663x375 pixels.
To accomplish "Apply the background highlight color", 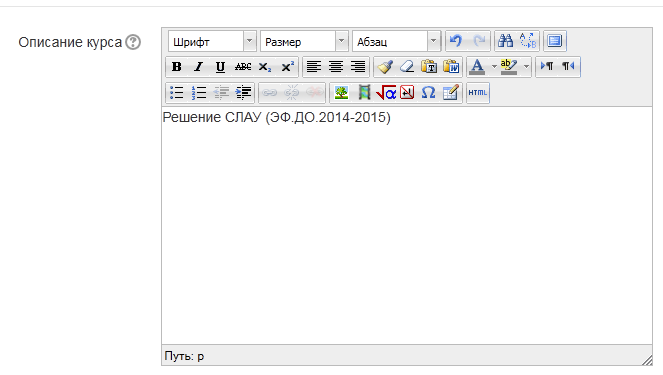I will (x=509, y=67).
